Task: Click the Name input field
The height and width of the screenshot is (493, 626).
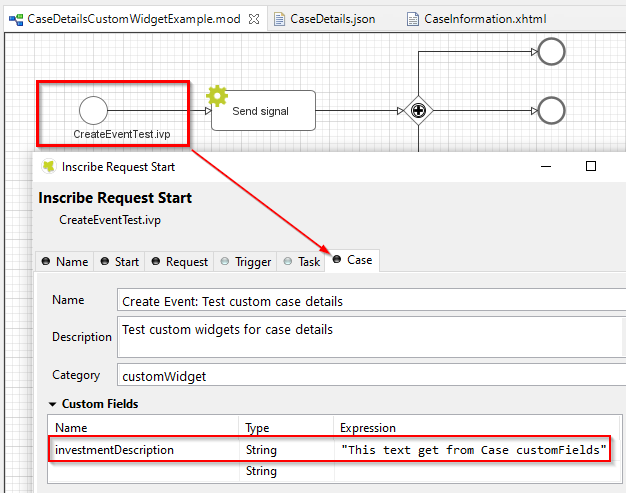Action: click(x=370, y=301)
